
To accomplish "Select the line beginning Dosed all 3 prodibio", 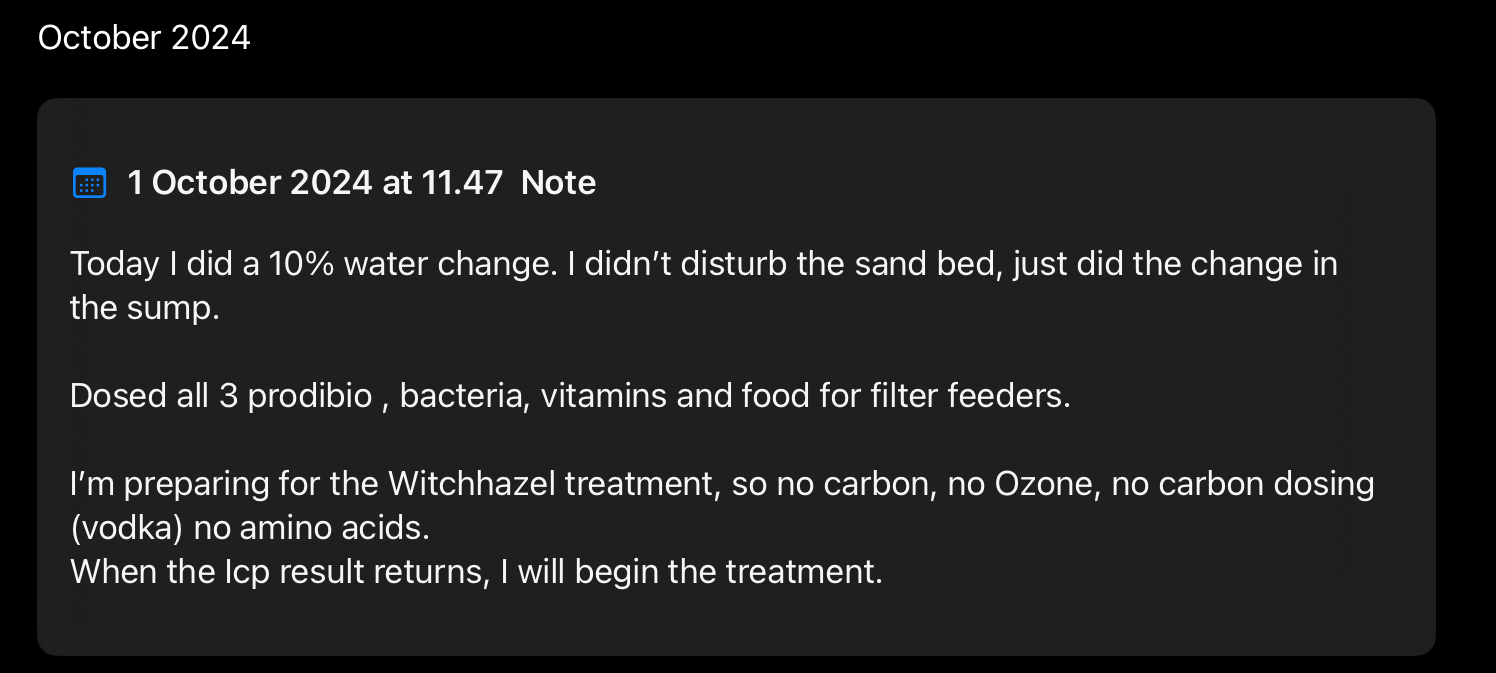I will click(x=570, y=396).
